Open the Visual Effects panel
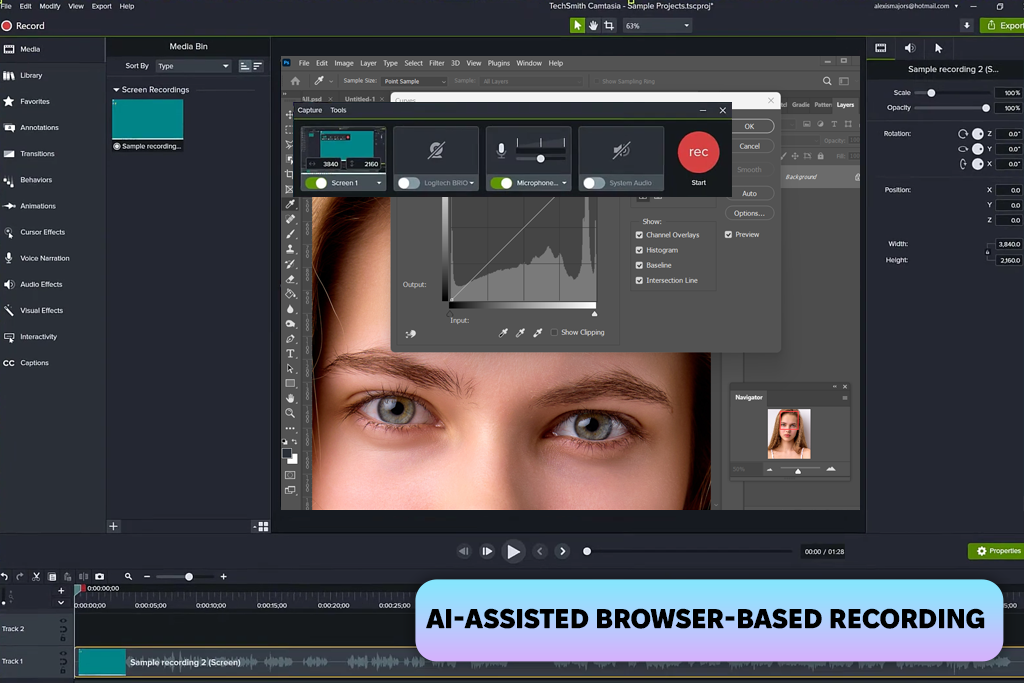The image size is (1024, 683). tap(33, 310)
